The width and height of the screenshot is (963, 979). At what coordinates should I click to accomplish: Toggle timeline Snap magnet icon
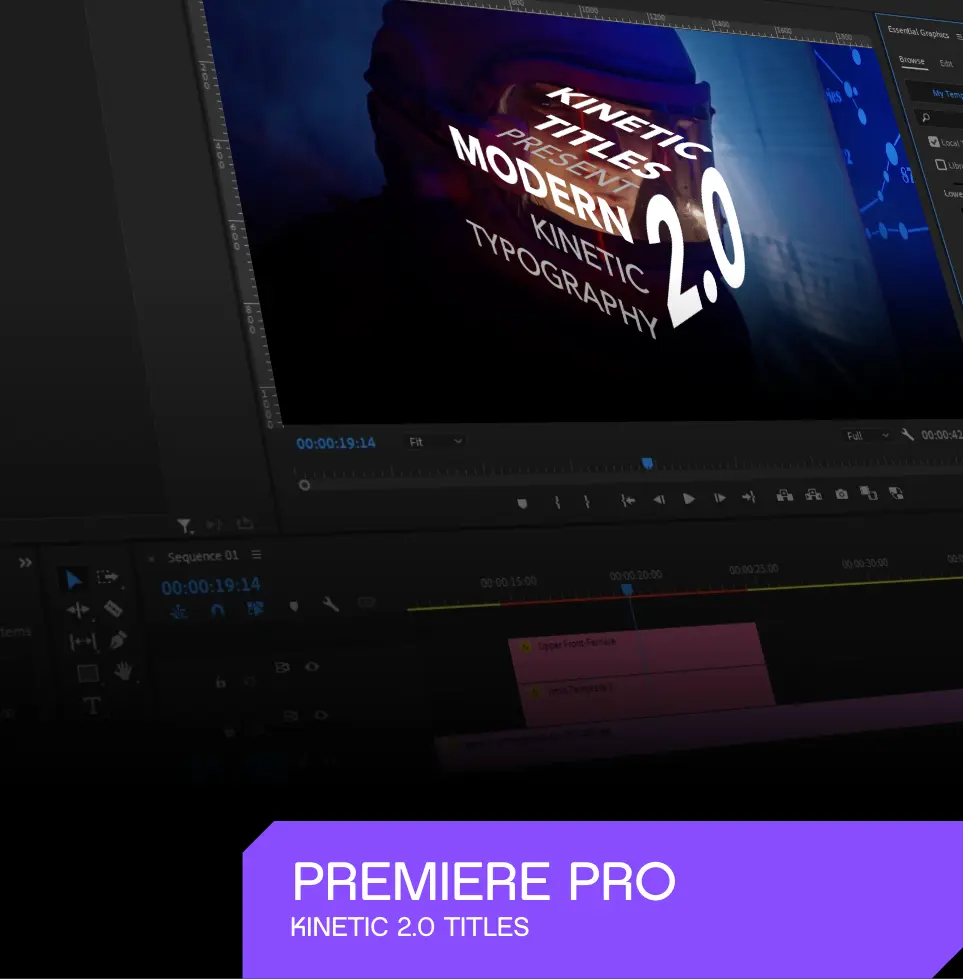[x=217, y=609]
